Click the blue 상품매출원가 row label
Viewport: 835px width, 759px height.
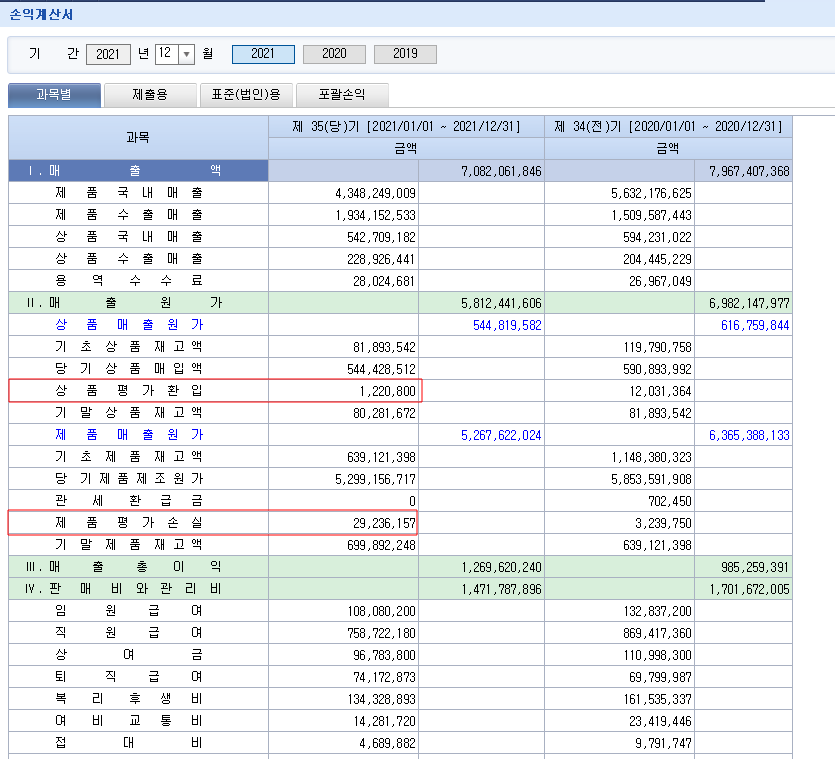coord(129,325)
